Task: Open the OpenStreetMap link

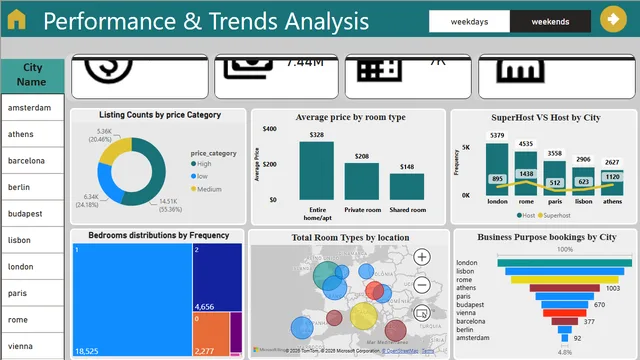Action: tap(400, 351)
